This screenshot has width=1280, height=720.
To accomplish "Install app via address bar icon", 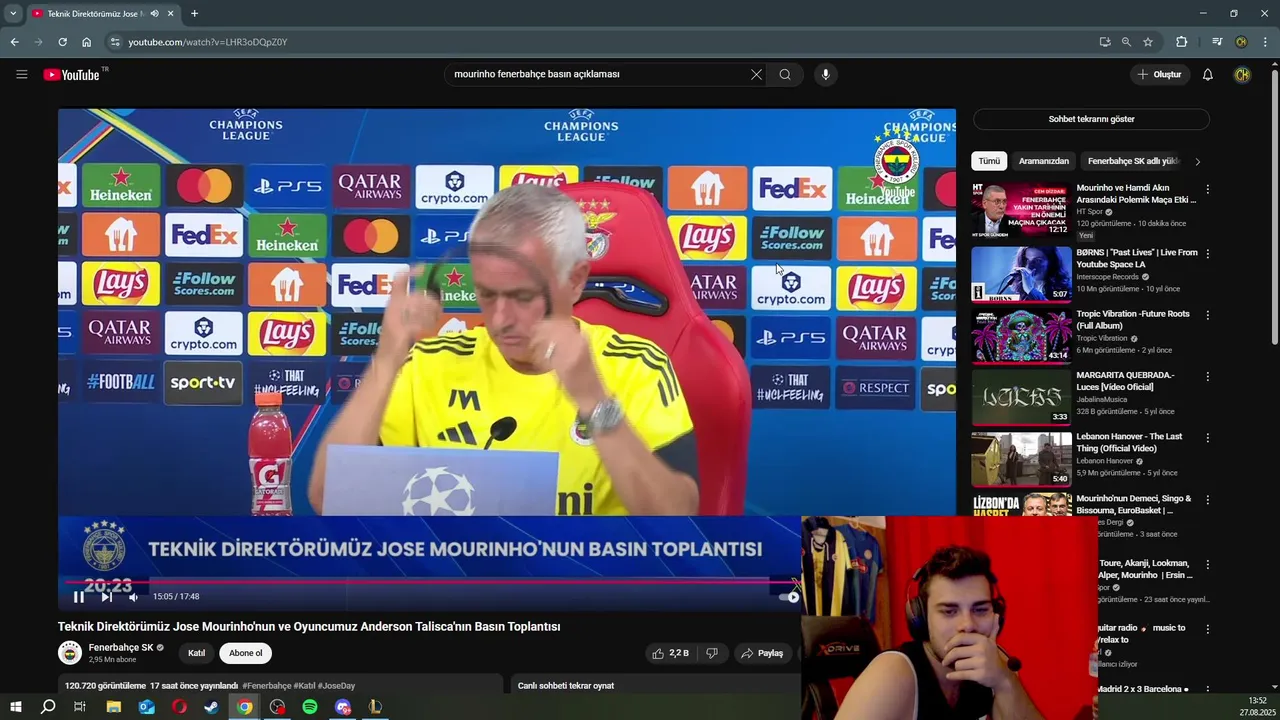I will click(x=1104, y=42).
